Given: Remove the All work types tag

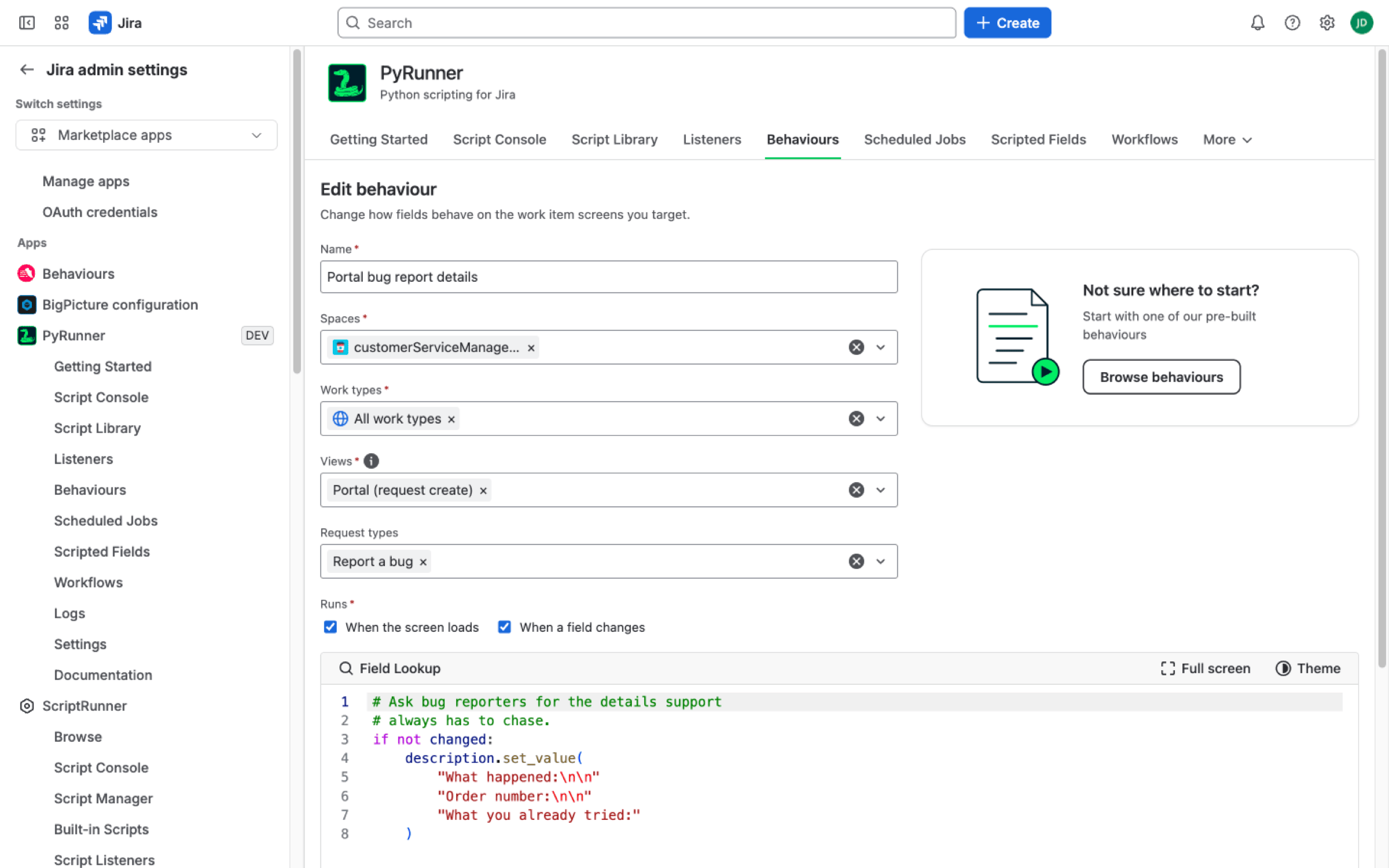Looking at the screenshot, I should pos(451,419).
